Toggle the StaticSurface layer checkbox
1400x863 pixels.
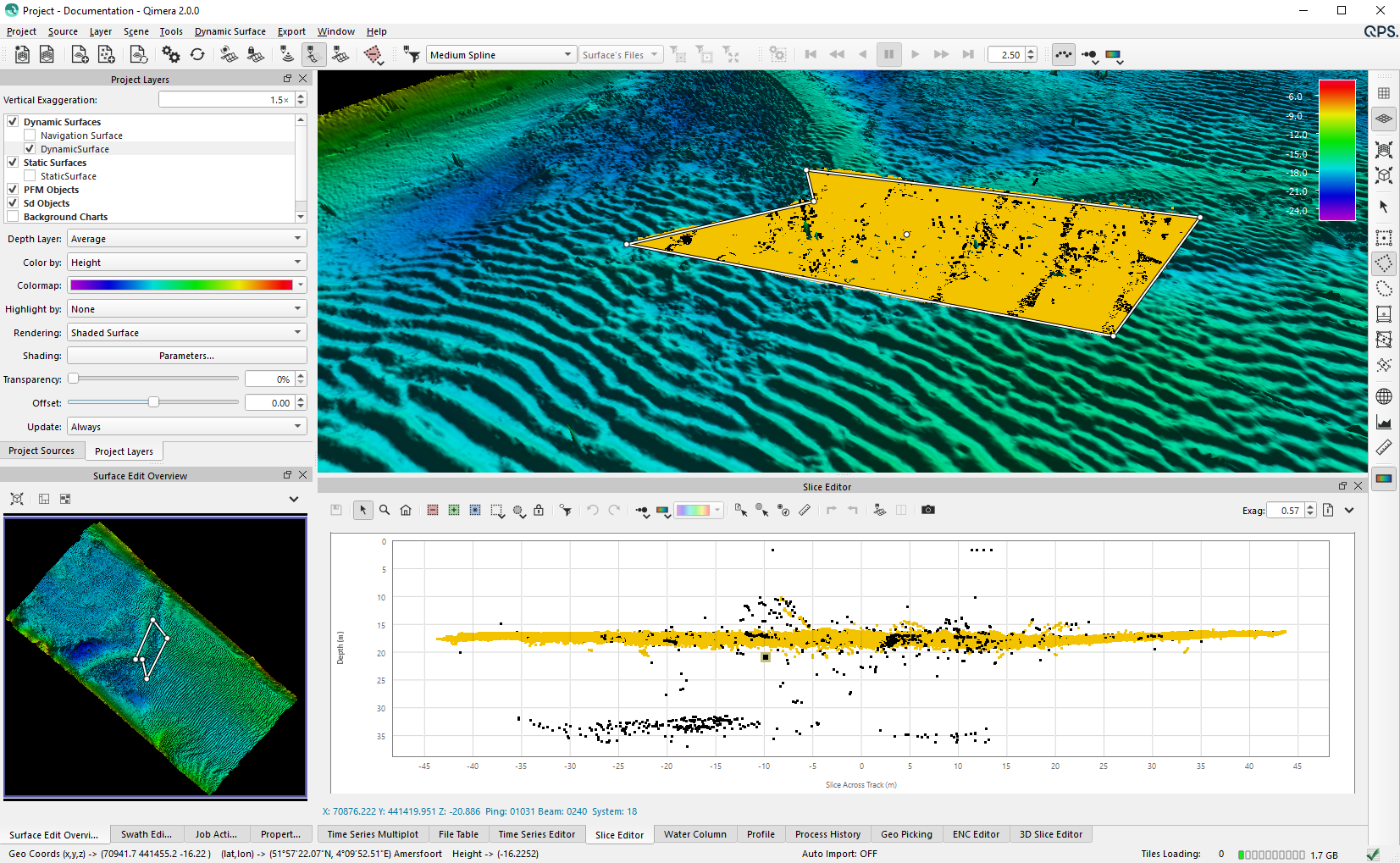point(30,176)
